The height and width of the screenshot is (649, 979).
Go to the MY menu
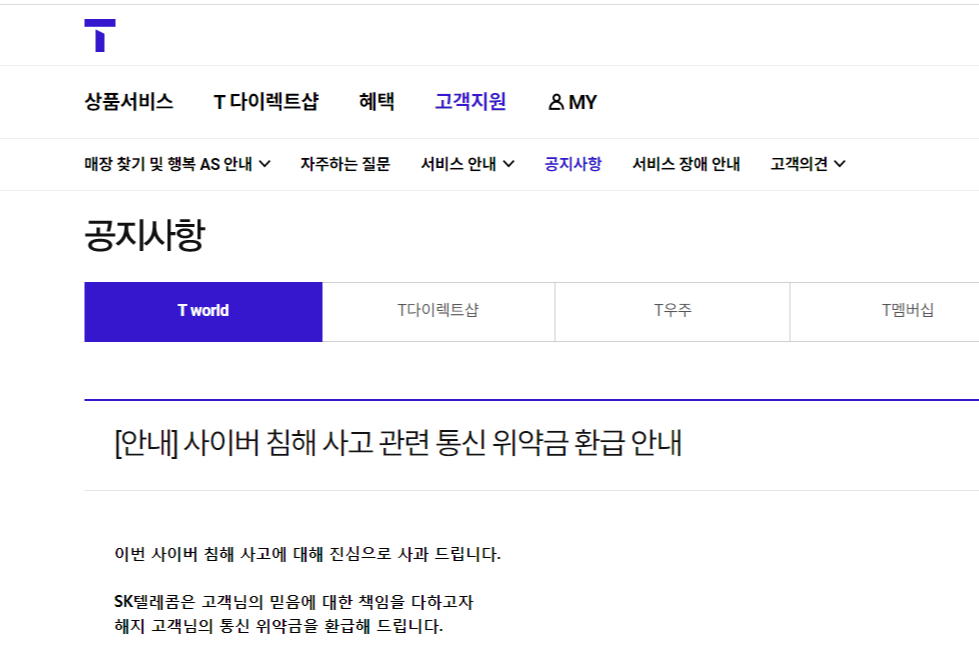pyautogui.click(x=573, y=102)
